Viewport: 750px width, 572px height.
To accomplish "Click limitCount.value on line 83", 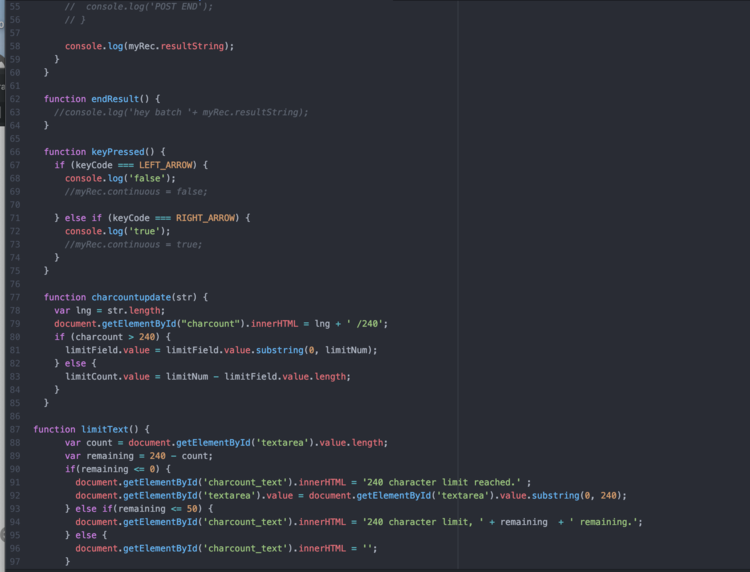I will [107, 376].
